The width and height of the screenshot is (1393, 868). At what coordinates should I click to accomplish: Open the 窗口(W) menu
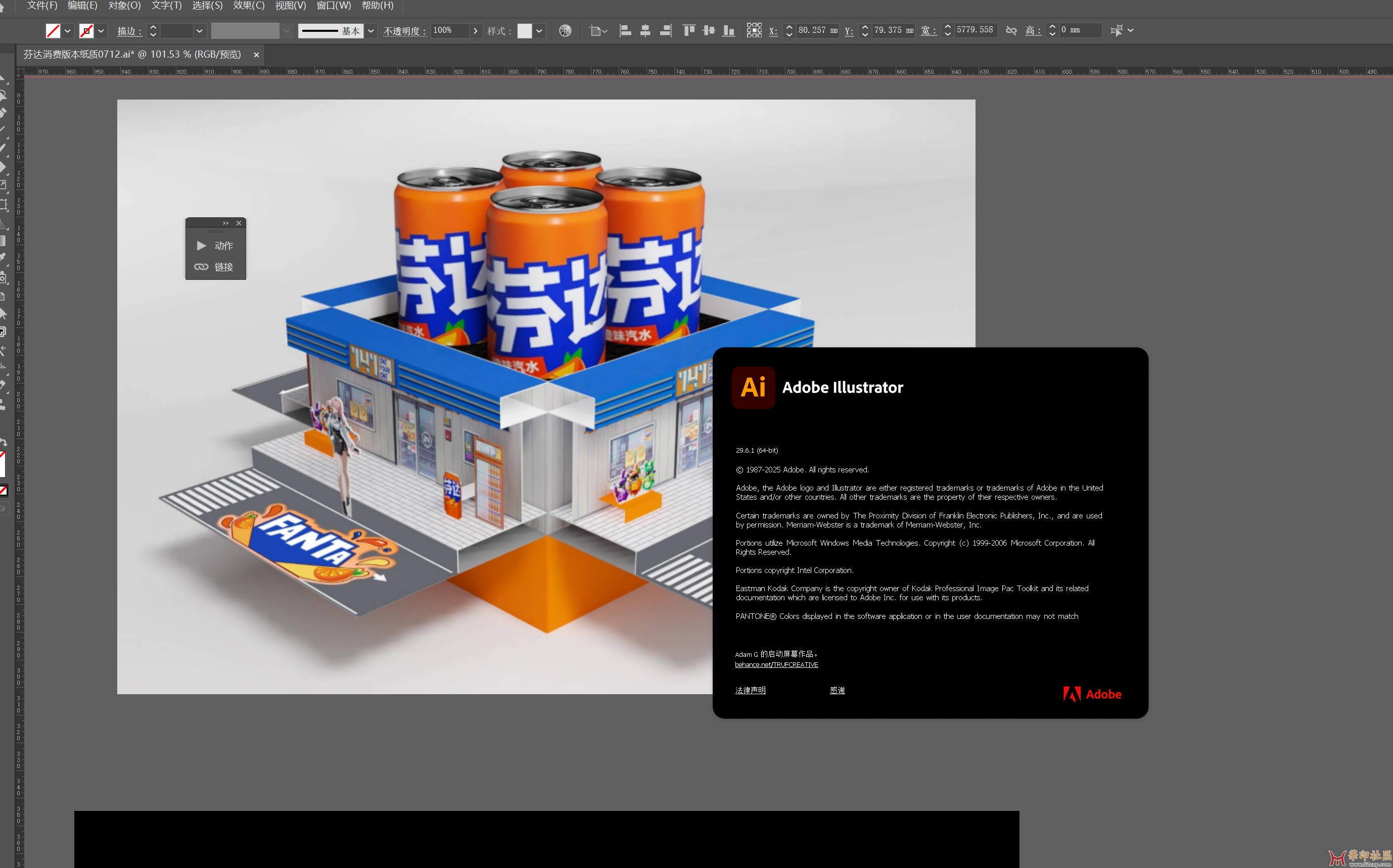coord(334,6)
